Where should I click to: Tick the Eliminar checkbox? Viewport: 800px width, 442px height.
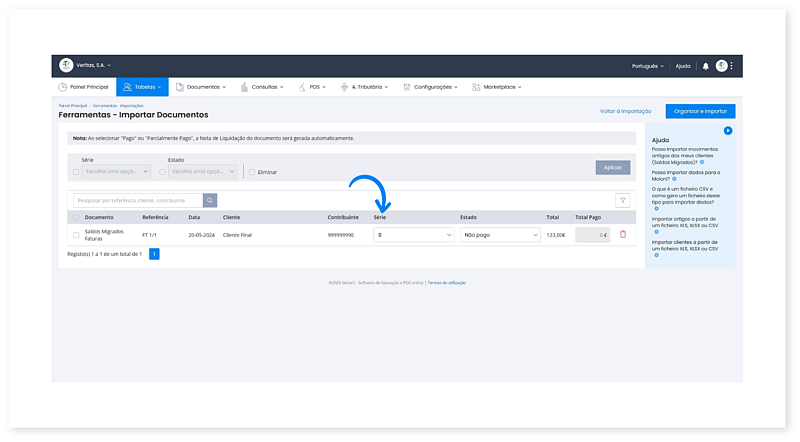tap(252, 172)
